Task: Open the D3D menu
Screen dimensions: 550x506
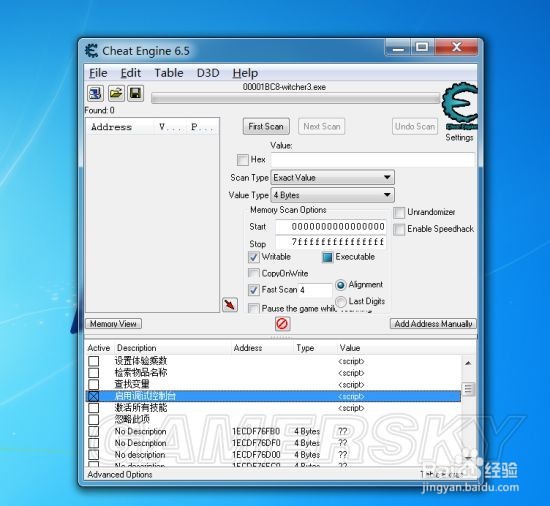Action: 208,73
